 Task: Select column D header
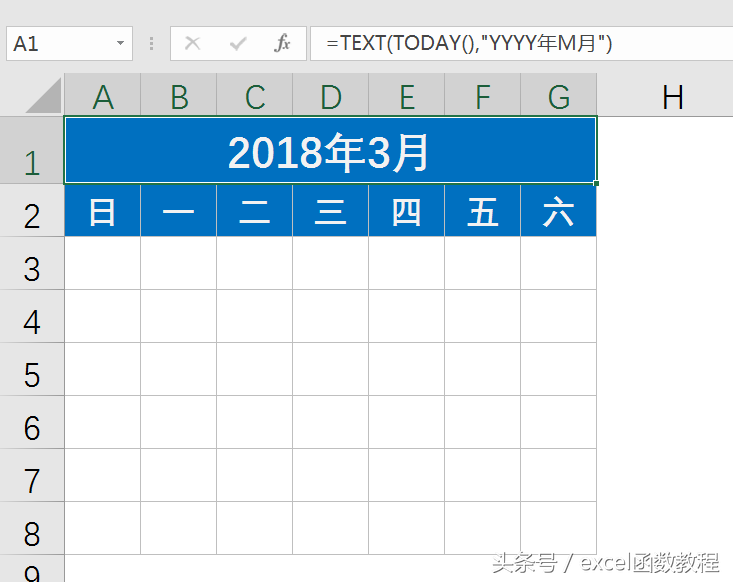coord(331,94)
